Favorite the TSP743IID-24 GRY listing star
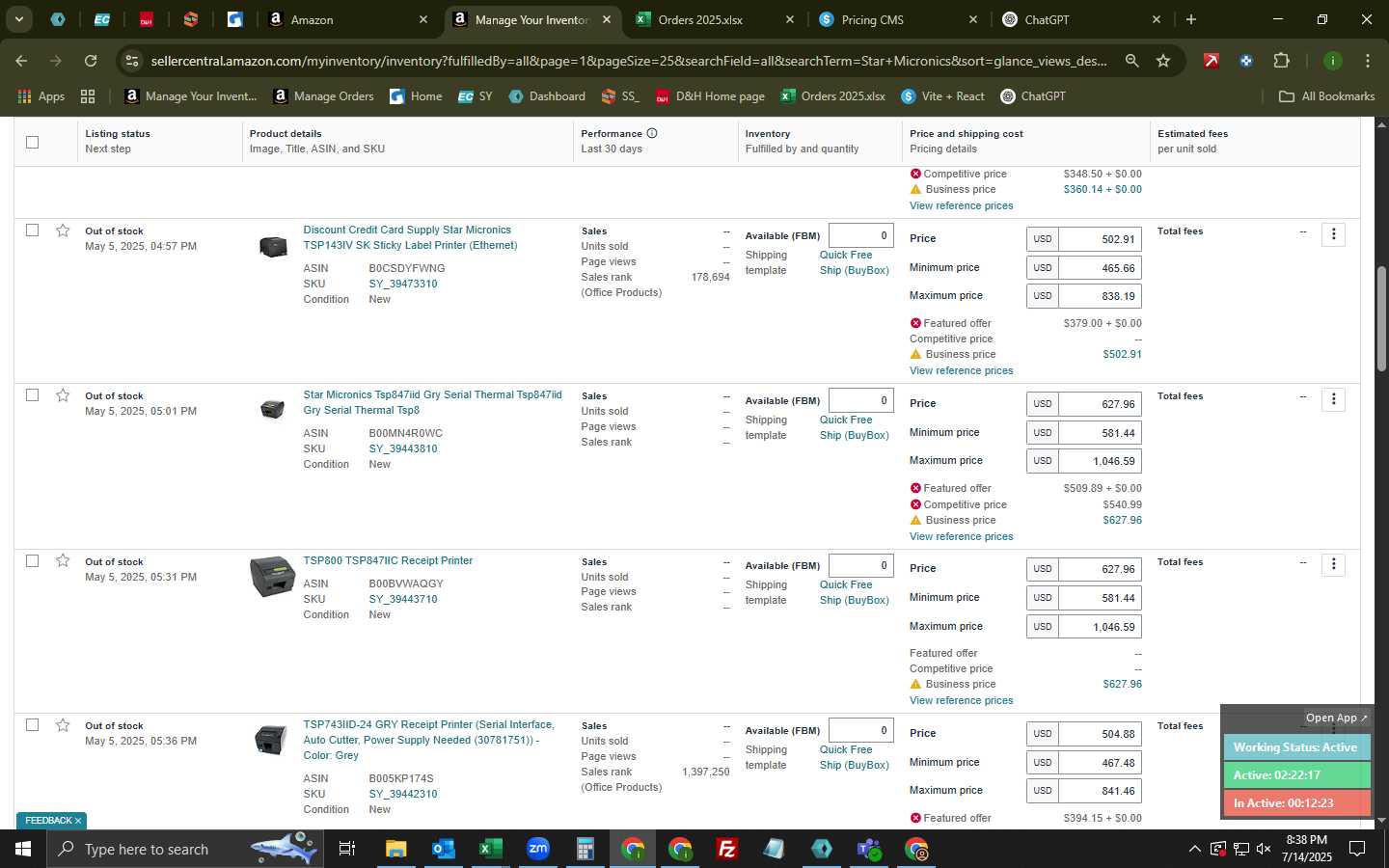This screenshot has height=868, width=1389. 63,724
